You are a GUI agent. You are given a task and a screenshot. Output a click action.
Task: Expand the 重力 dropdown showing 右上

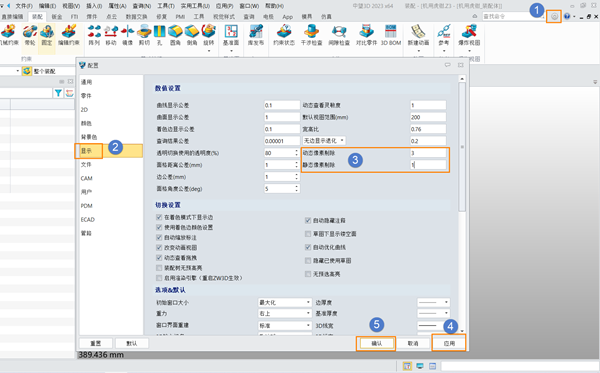[285, 313]
